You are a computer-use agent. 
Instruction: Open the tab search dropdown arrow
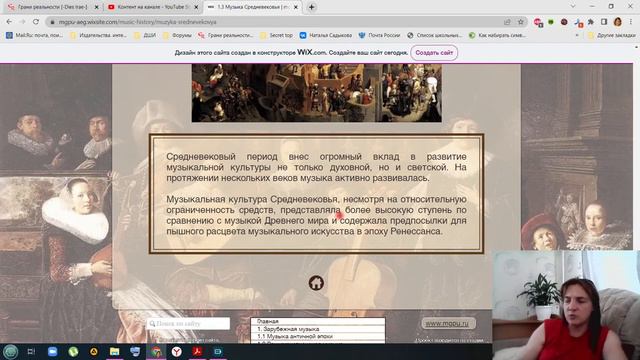click(x=573, y=7)
